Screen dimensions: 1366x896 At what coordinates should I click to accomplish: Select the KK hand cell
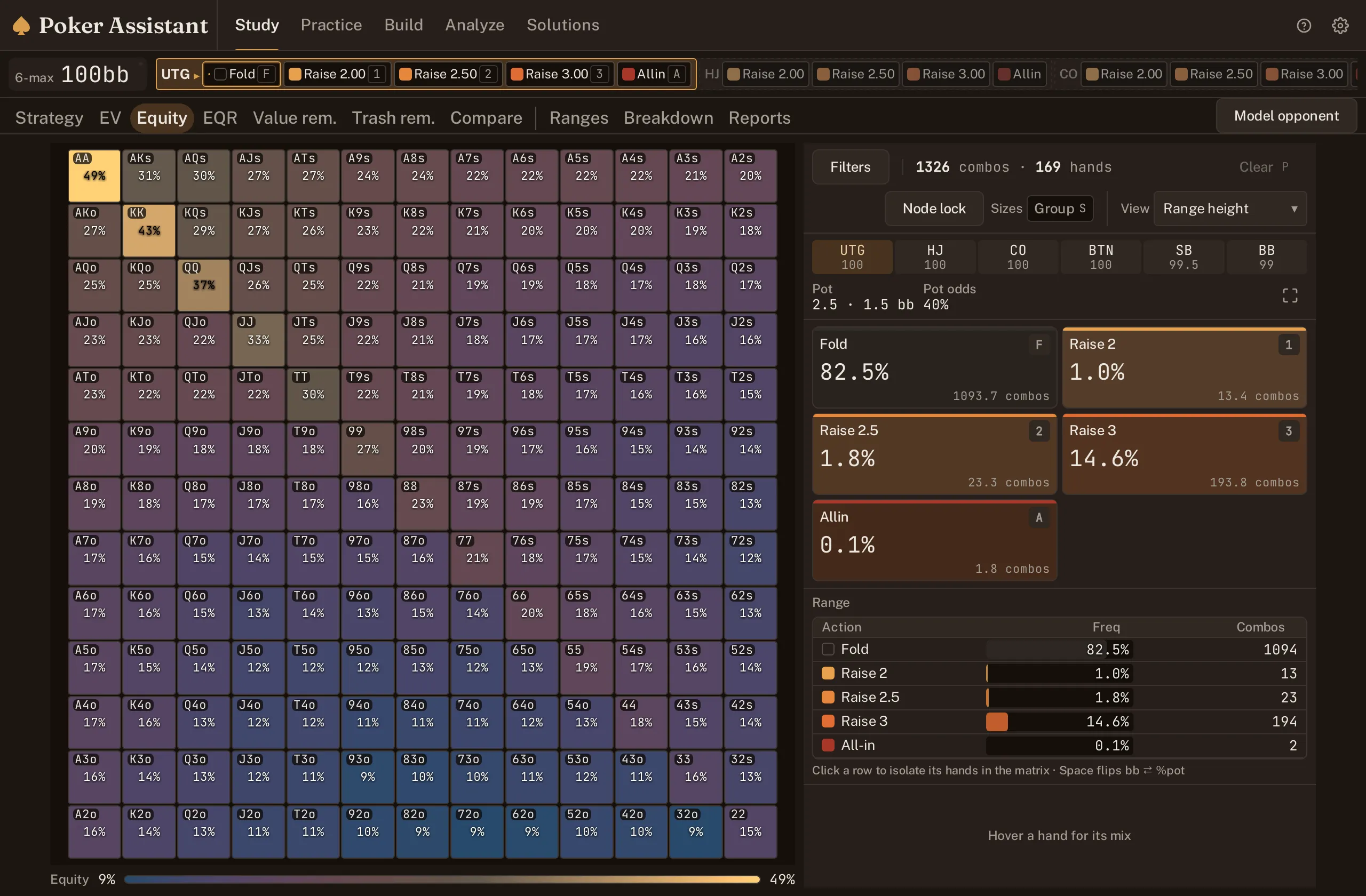[149, 230]
